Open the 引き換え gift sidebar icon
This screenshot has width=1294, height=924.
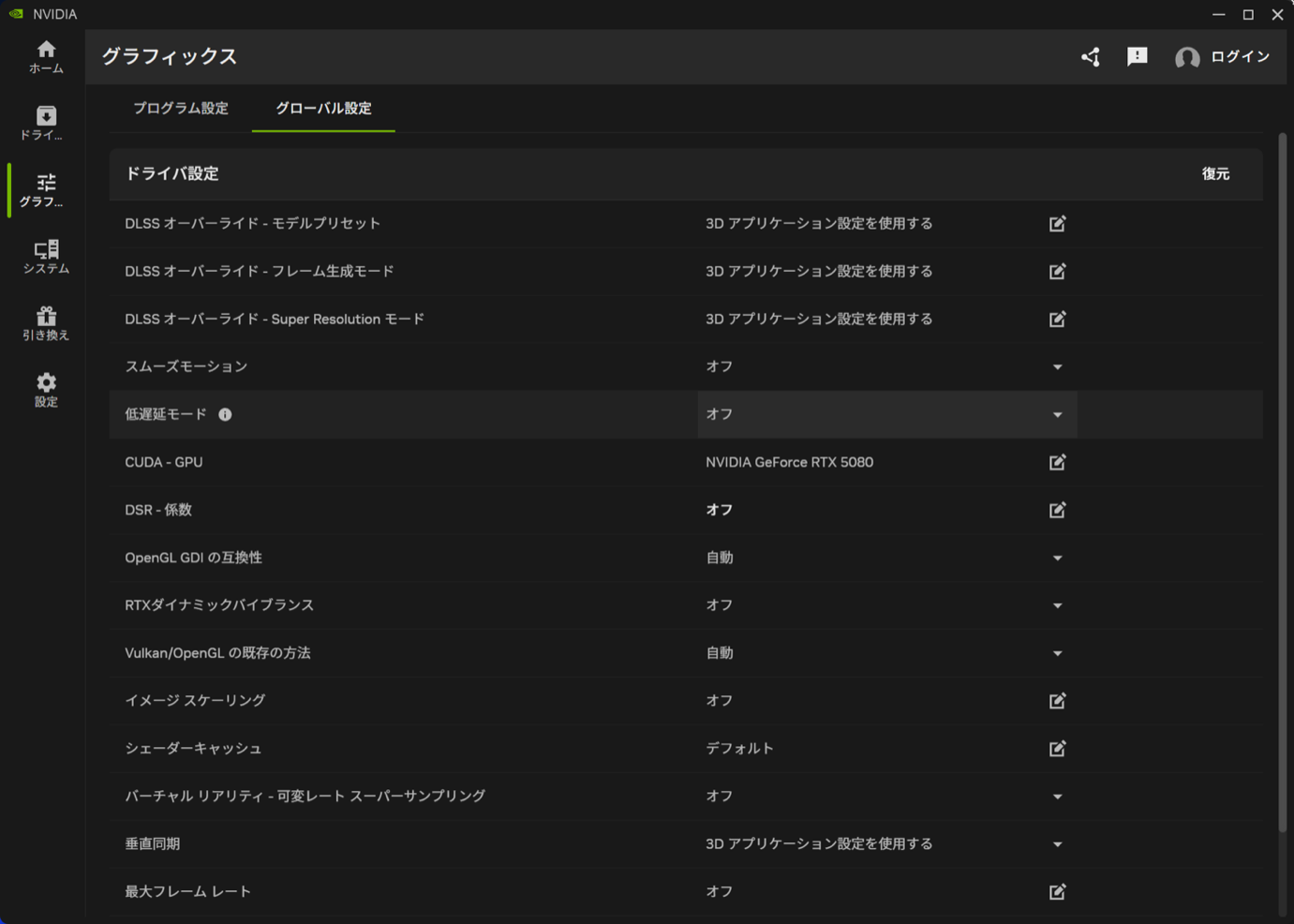click(x=46, y=323)
